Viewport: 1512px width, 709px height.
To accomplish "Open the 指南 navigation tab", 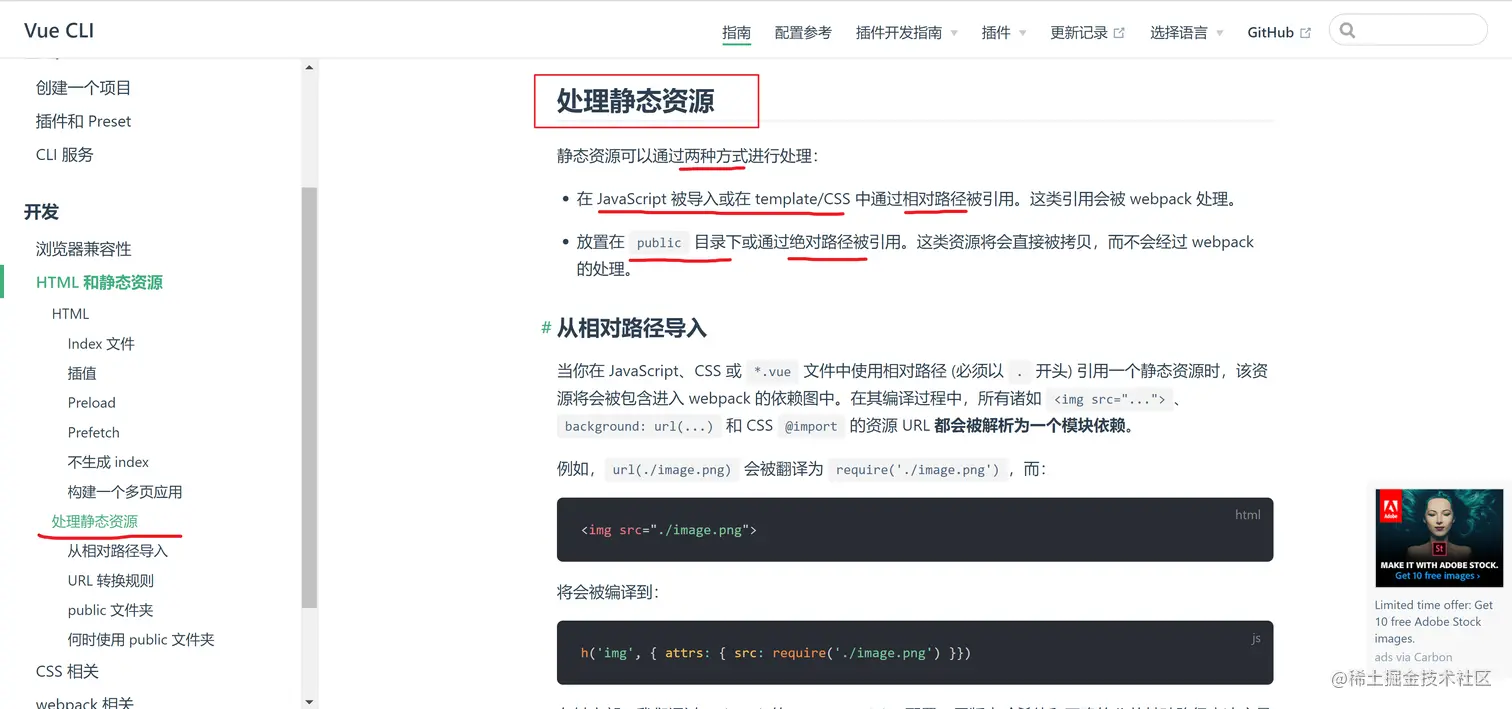I will [736, 33].
